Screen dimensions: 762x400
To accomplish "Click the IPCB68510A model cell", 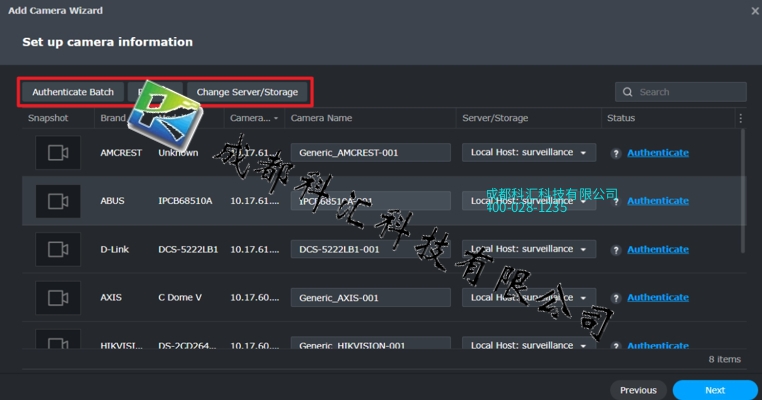I will pyautogui.click(x=185, y=201).
